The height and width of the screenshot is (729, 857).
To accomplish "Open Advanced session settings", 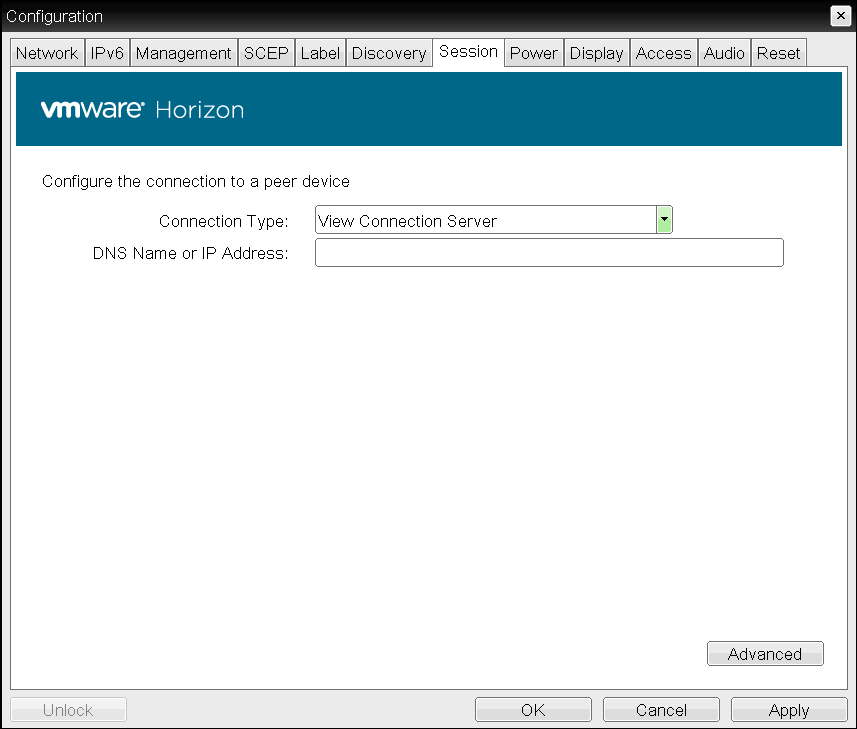I will (765, 654).
